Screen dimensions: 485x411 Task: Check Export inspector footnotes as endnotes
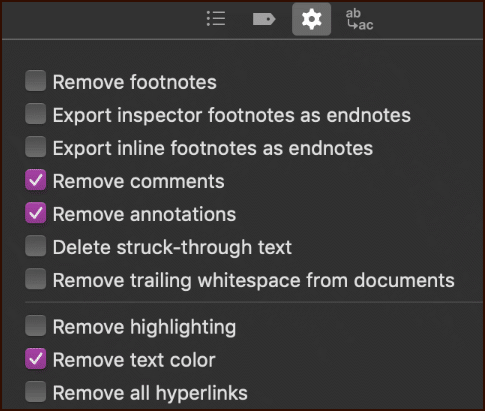point(36,113)
